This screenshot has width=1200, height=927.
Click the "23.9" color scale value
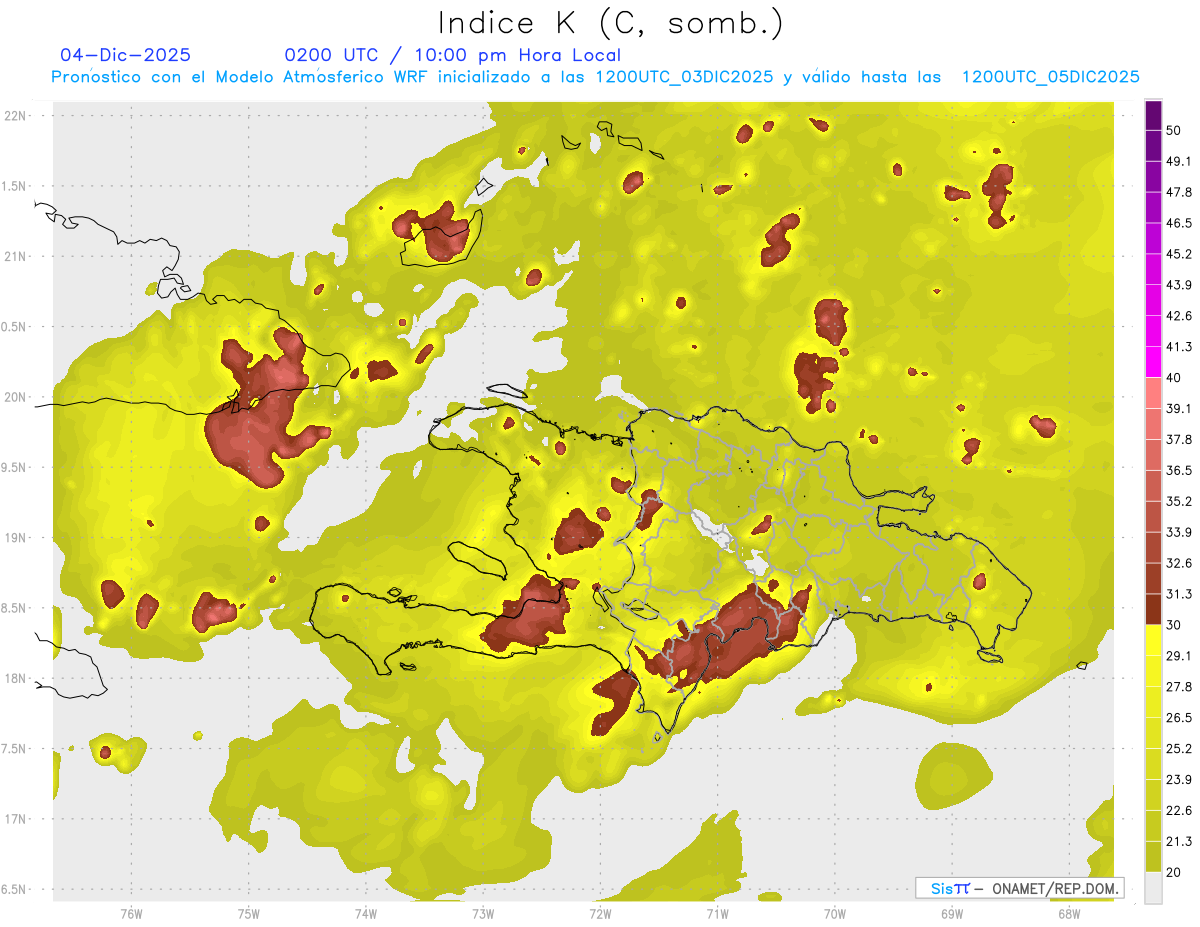pyautogui.click(x=1179, y=780)
